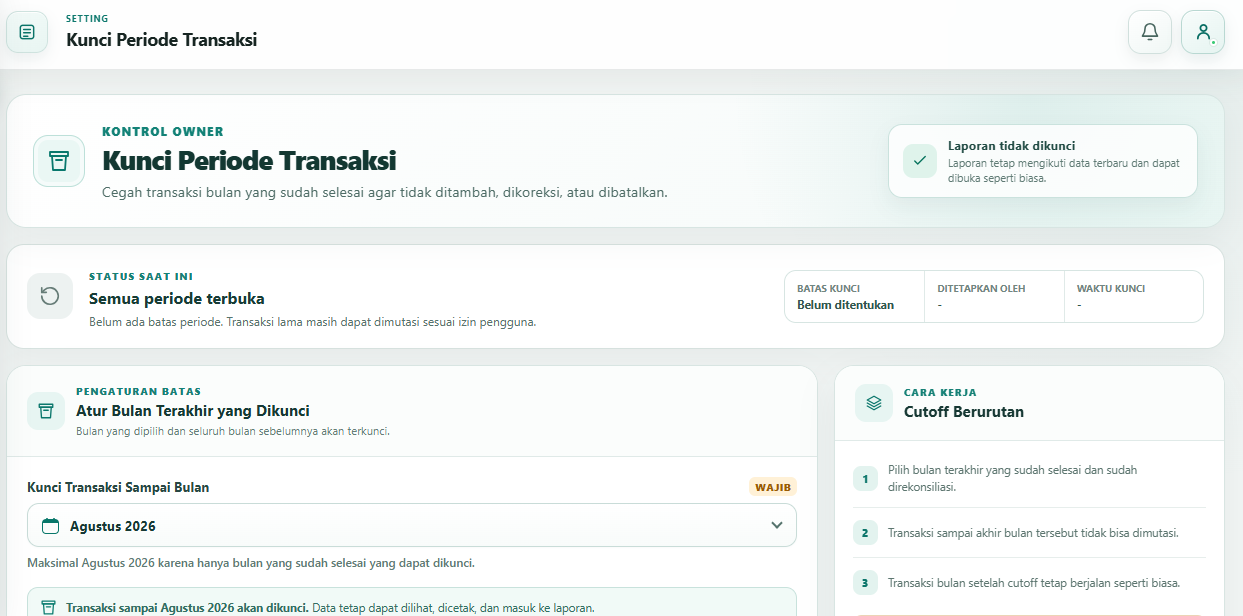
Task: Click 'Atur Bulan Terakhir yang Dikunci' heading
Action: pos(193,411)
